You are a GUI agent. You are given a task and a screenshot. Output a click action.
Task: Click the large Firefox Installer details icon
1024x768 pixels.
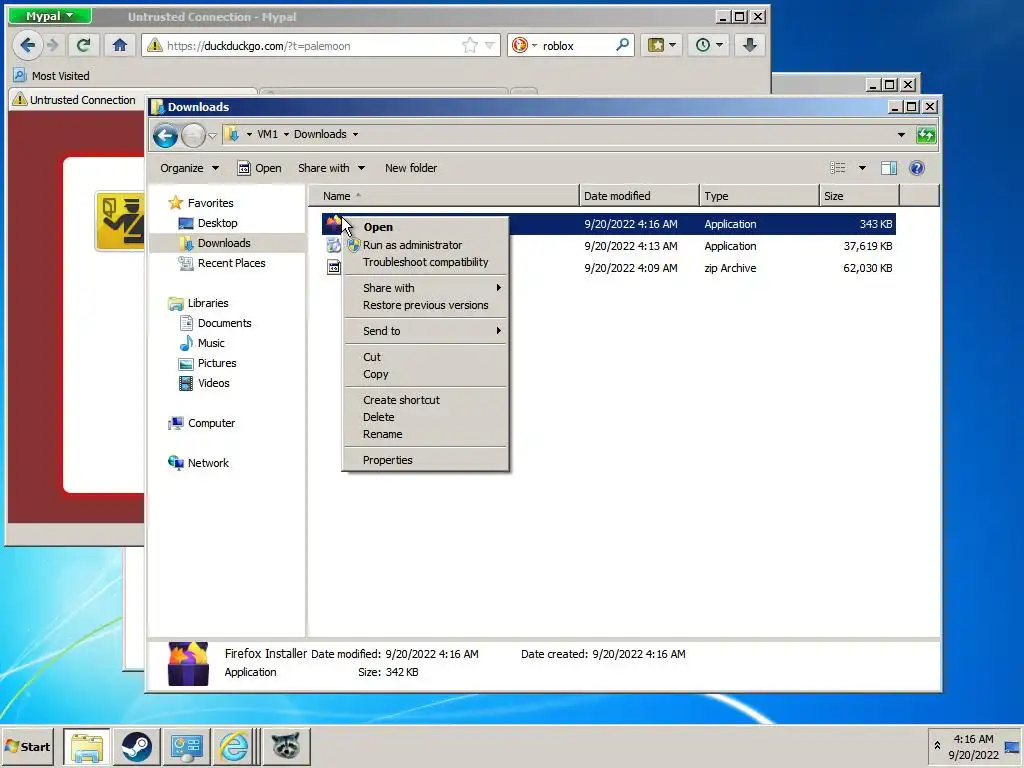click(x=188, y=664)
